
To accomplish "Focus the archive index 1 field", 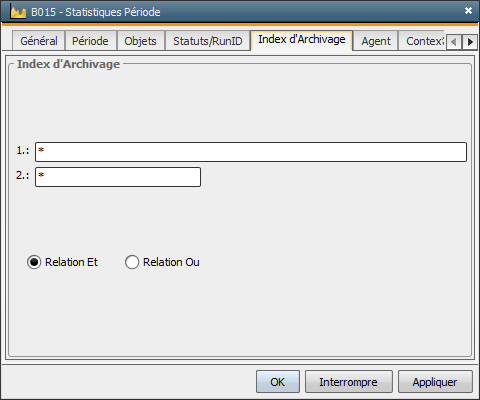I will (251, 152).
